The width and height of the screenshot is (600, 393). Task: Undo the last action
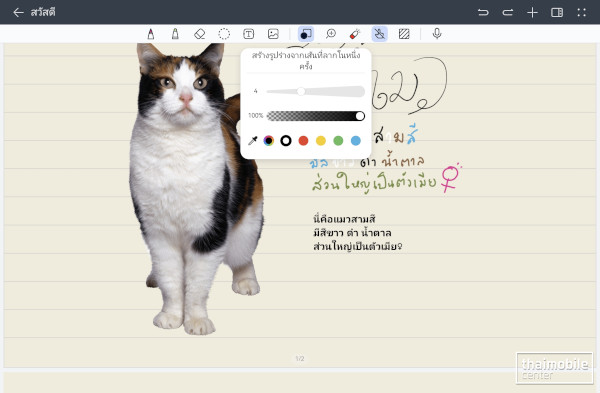(483, 12)
